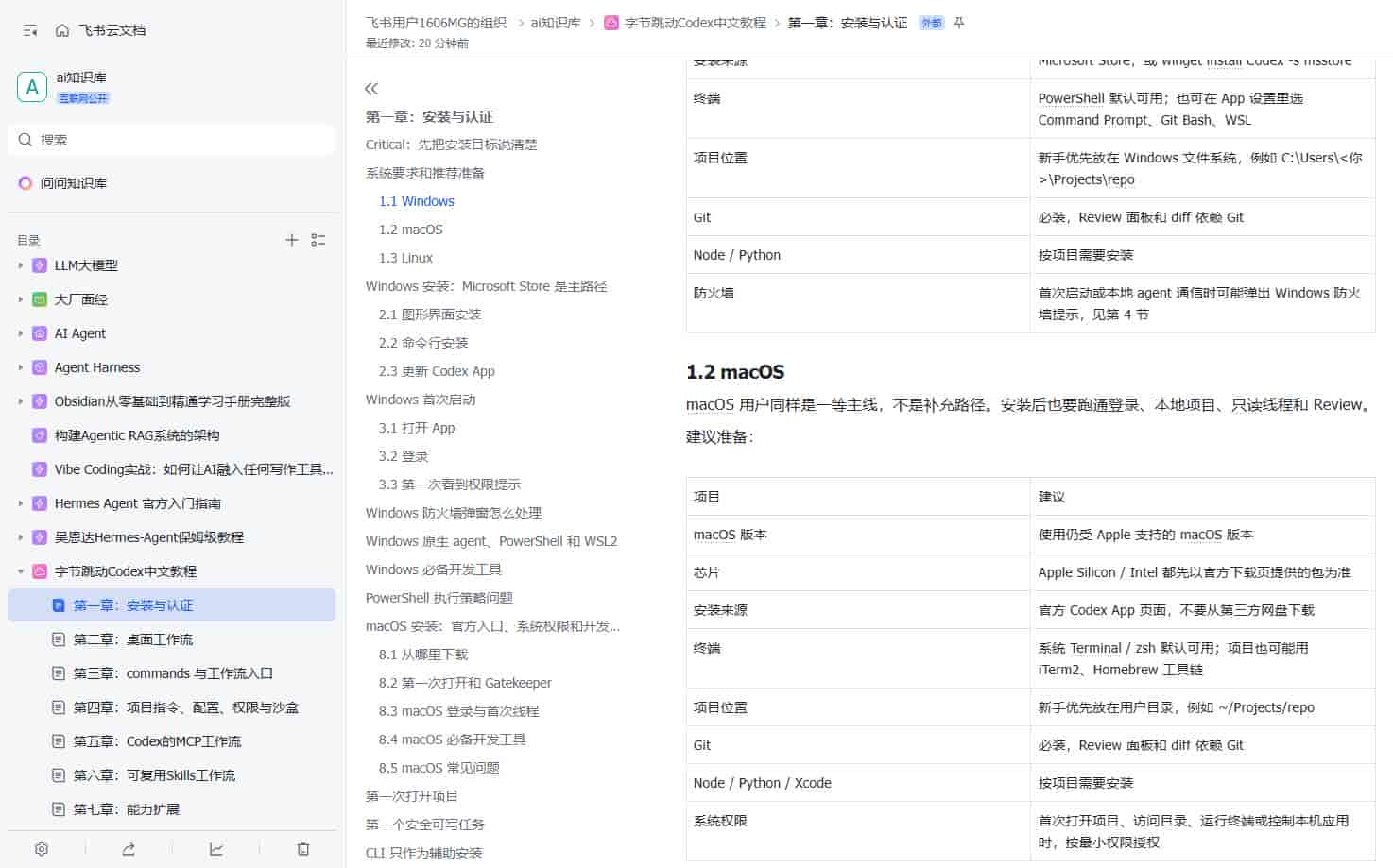Jump to outline Critical: 先把安装目标说清楚
The width and height of the screenshot is (1393, 868).
tap(452, 145)
